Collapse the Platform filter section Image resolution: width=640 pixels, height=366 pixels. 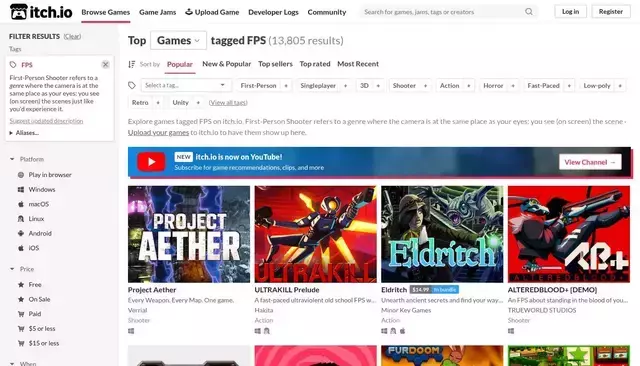27,159
